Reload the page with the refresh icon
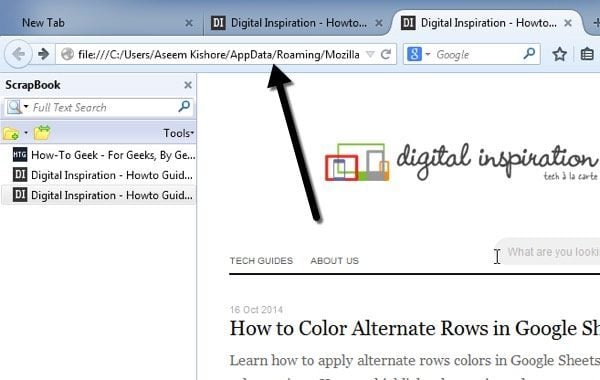 386,54
